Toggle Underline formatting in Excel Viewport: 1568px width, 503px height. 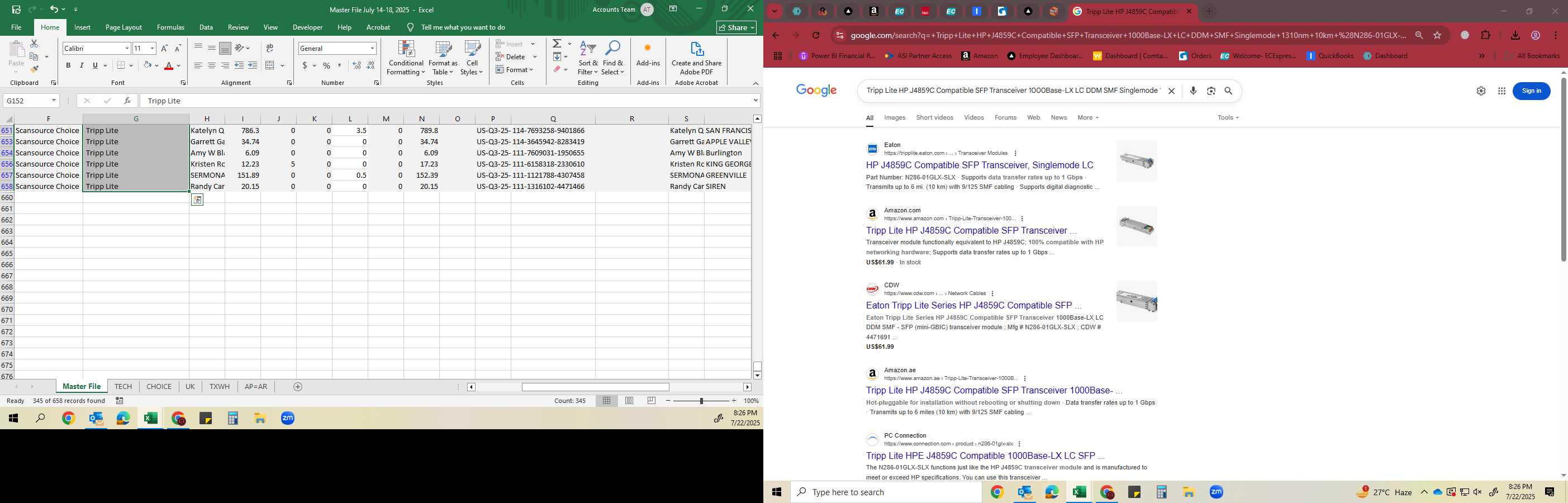[95, 65]
